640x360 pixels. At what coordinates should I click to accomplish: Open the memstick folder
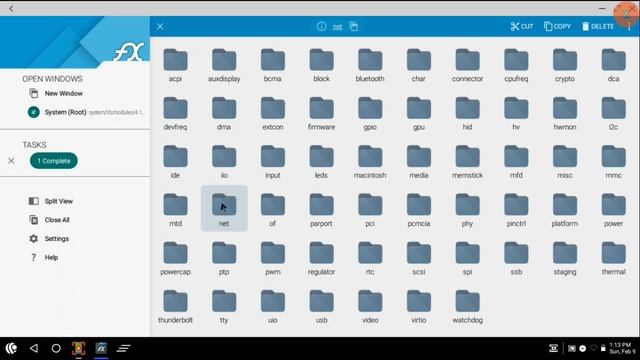coord(467,162)
